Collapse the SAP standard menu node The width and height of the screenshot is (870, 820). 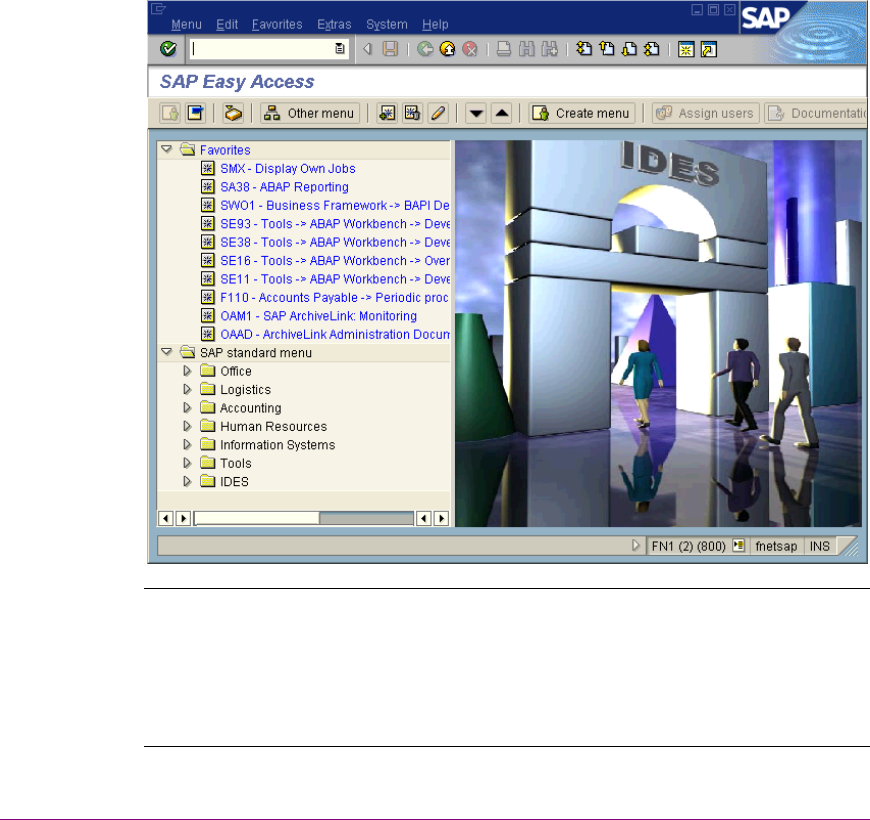[x=166, y=352]
